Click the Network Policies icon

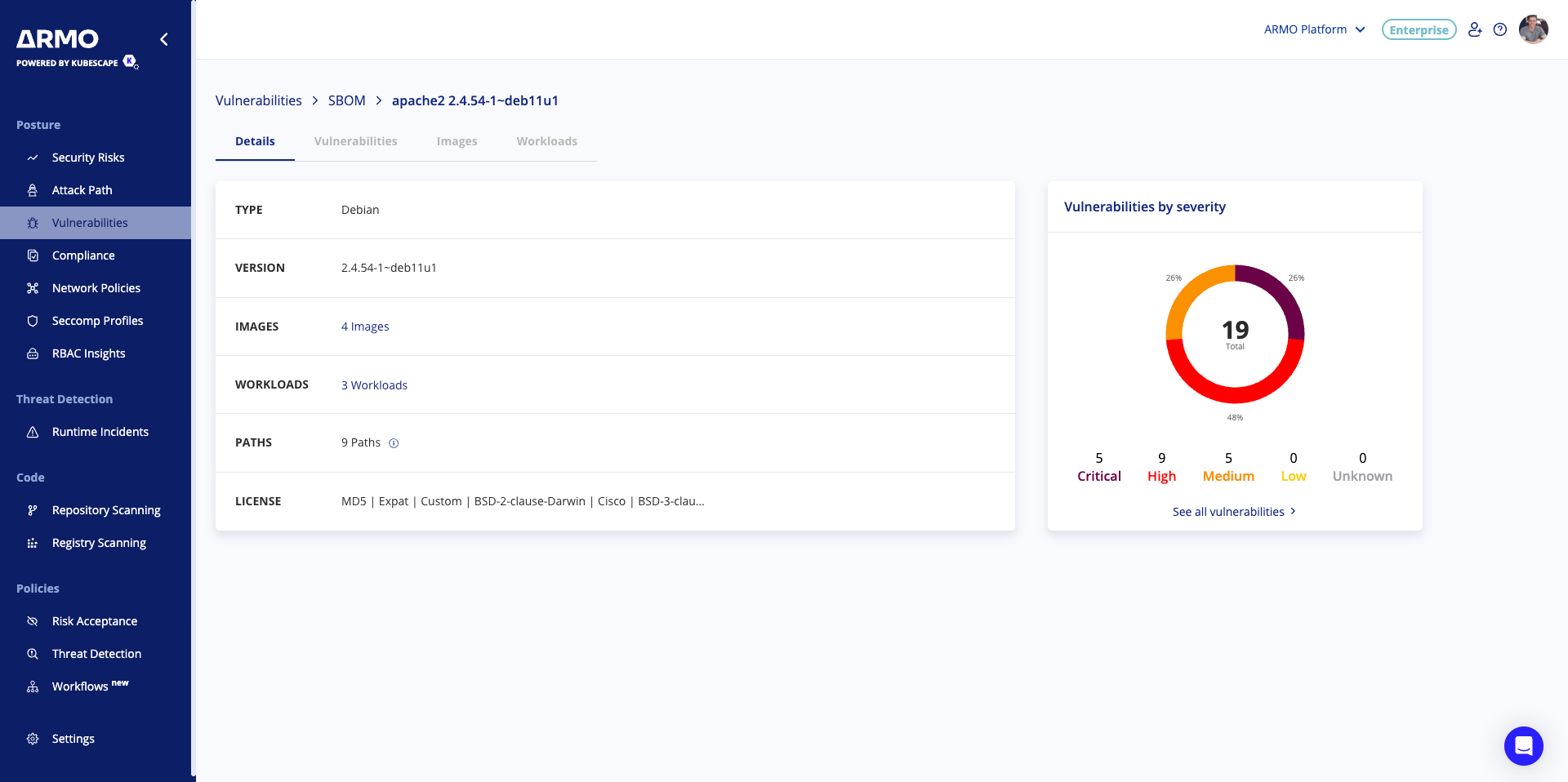pyautogui.click(x=33, y=288)
